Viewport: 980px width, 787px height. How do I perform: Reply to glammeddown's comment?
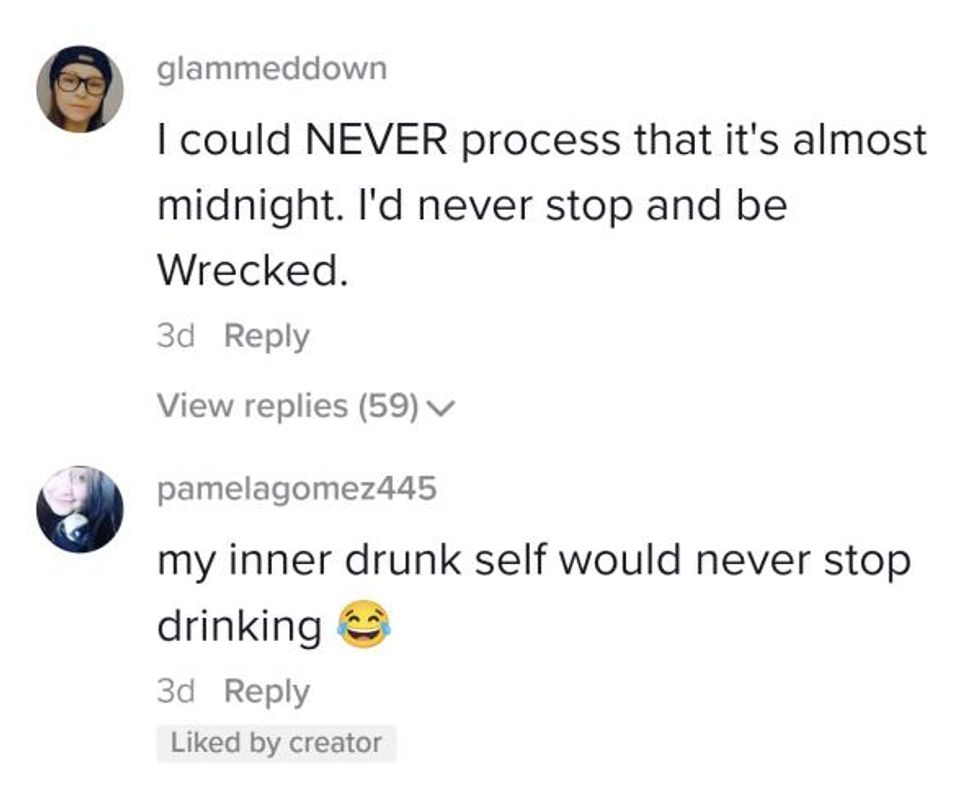[266, 336]
